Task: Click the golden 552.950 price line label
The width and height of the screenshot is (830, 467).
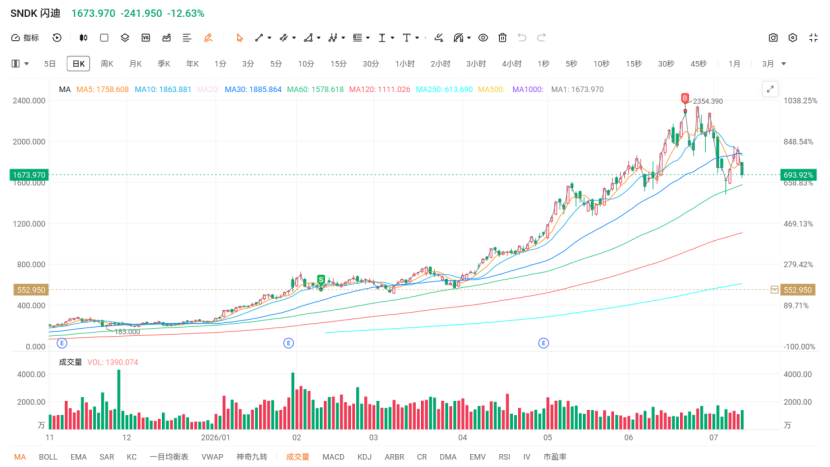Action: click(x=31, y=290)
